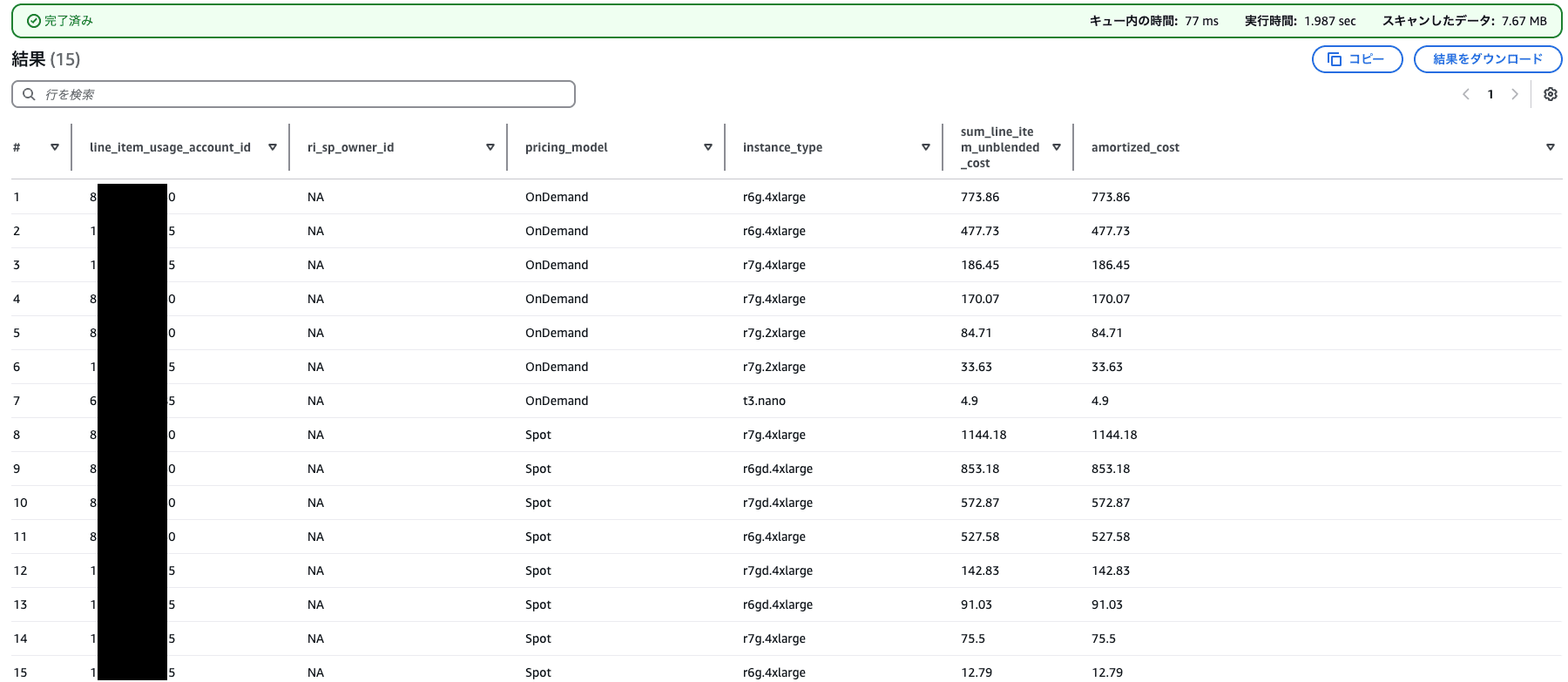The height and width of the screenshot is (682, 1568).
Task: Sort by sum_line_item_unblended_cost column arrow
Action: coord(1057,147)
